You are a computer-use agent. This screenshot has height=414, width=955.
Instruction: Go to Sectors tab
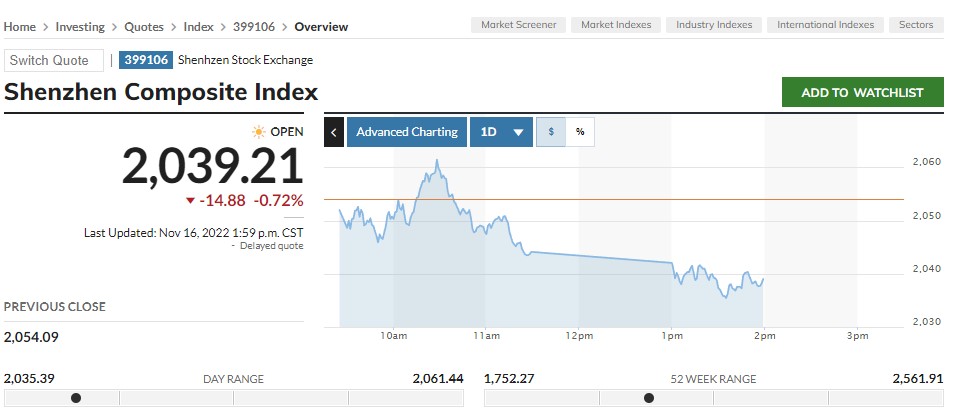[x=916, y=25]
